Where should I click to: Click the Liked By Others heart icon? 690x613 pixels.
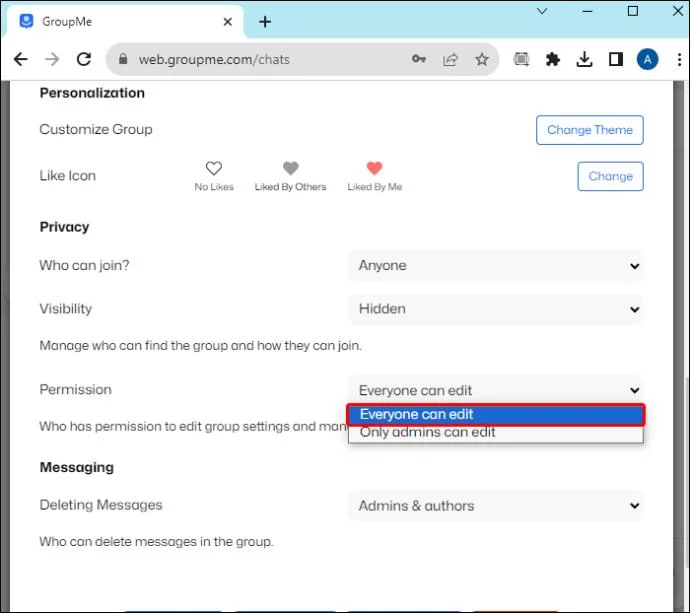(x=290, y=168)
